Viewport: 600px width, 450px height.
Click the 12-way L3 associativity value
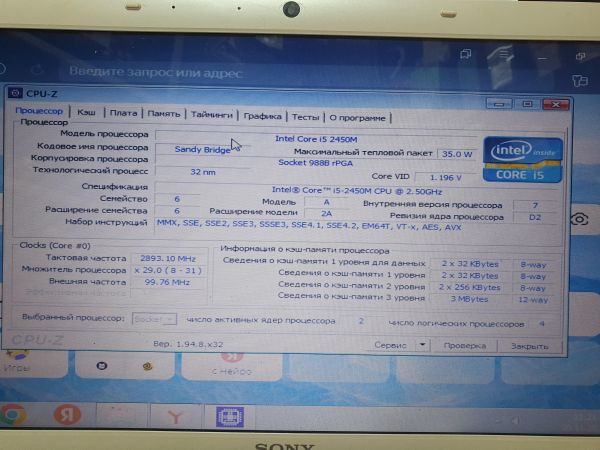(x=533, y=300)
